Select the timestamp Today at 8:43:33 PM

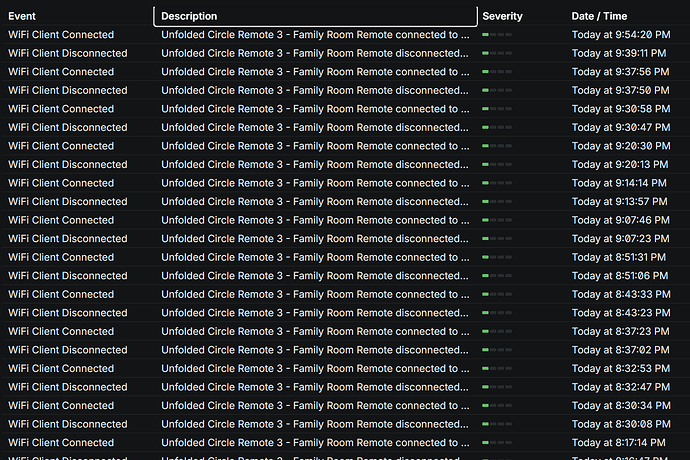(621, 294)
